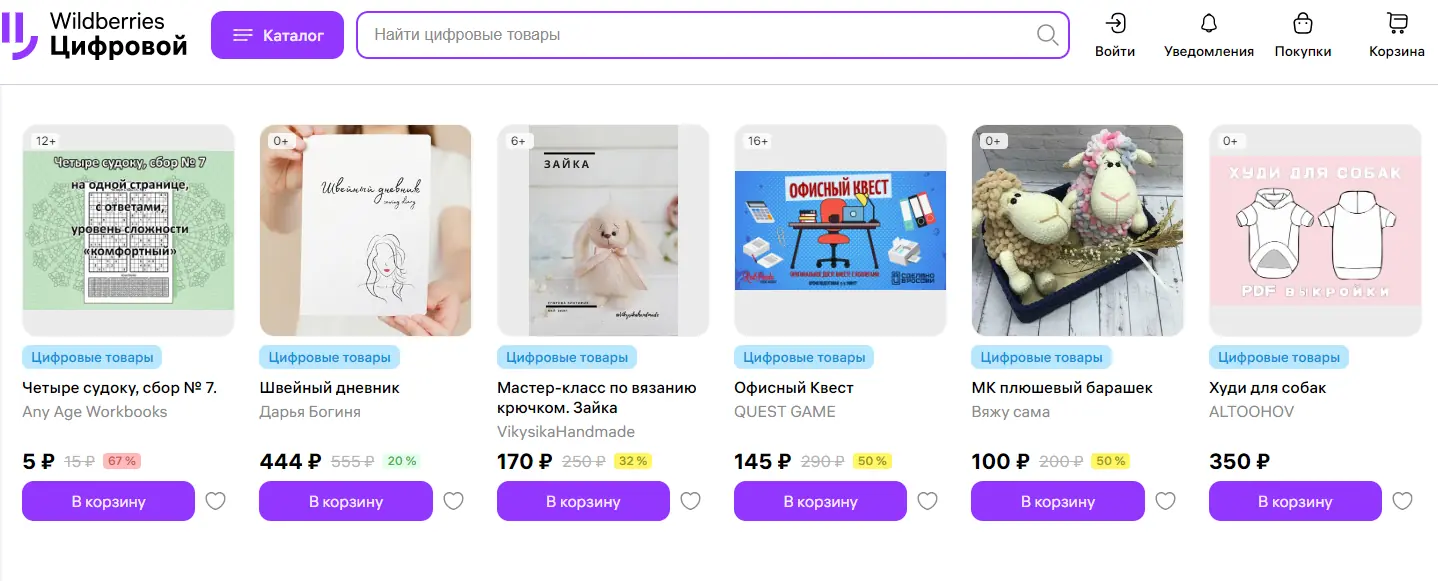This screenshot has width=1438, height=581.
Task: Favorite the Офисный Квест heart icon
Action: 928,501
